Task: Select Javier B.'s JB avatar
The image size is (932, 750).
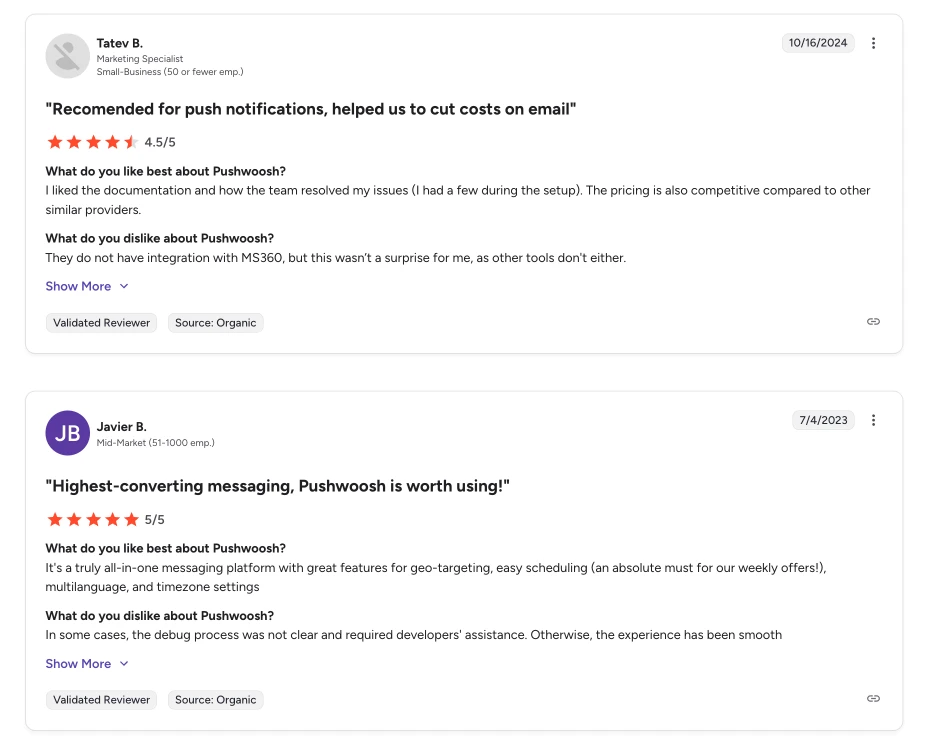Action: [x=67, y=433]
